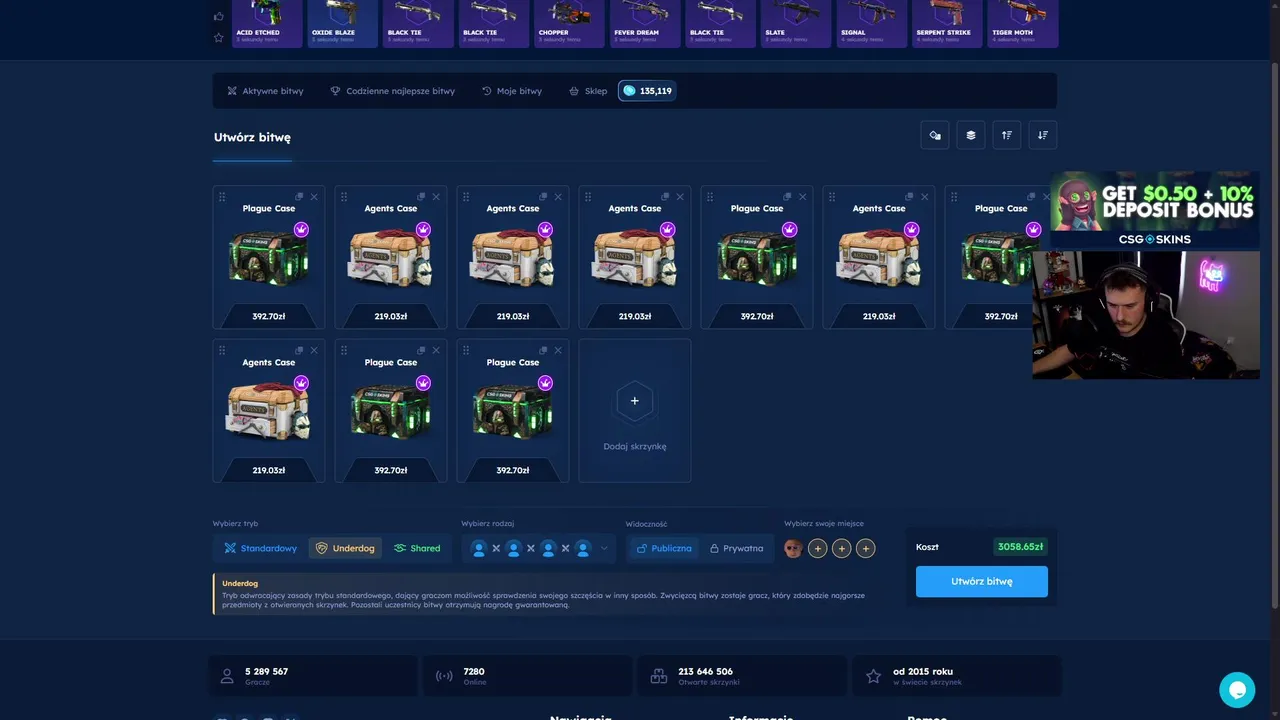Screen dimensions: 1280x720
Task: Click the toolbar icon left of the stack icon
Action: tap(935, 135)
